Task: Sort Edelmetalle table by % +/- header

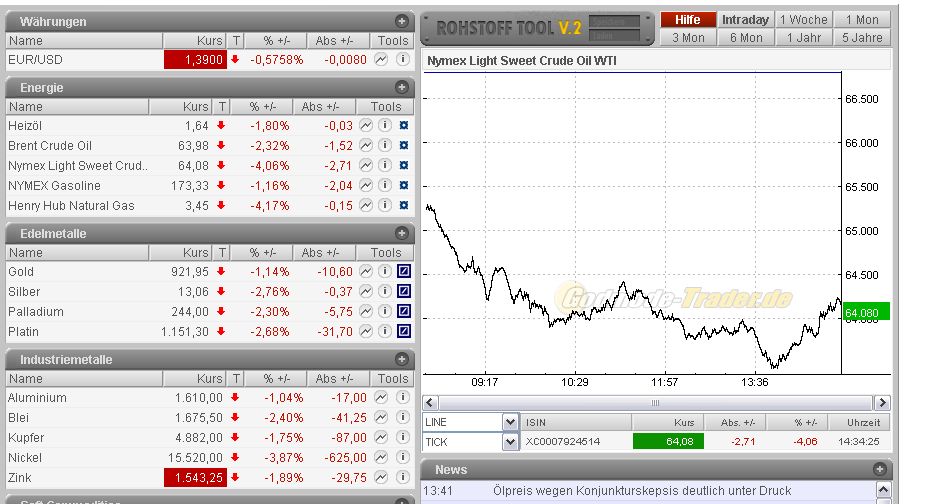Action: coord(262,253)
